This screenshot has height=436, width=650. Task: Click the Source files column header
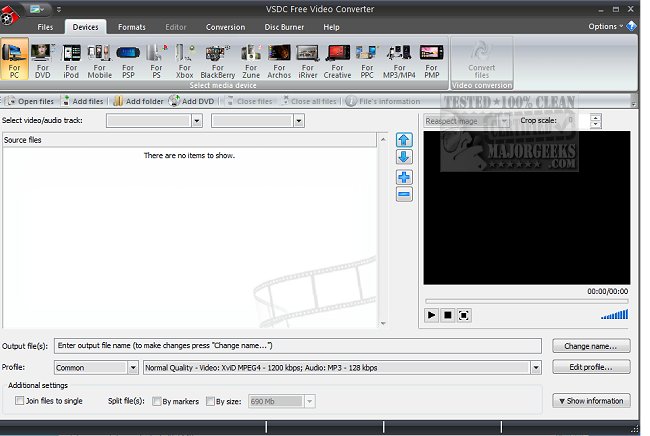click(x=189, y=140)
